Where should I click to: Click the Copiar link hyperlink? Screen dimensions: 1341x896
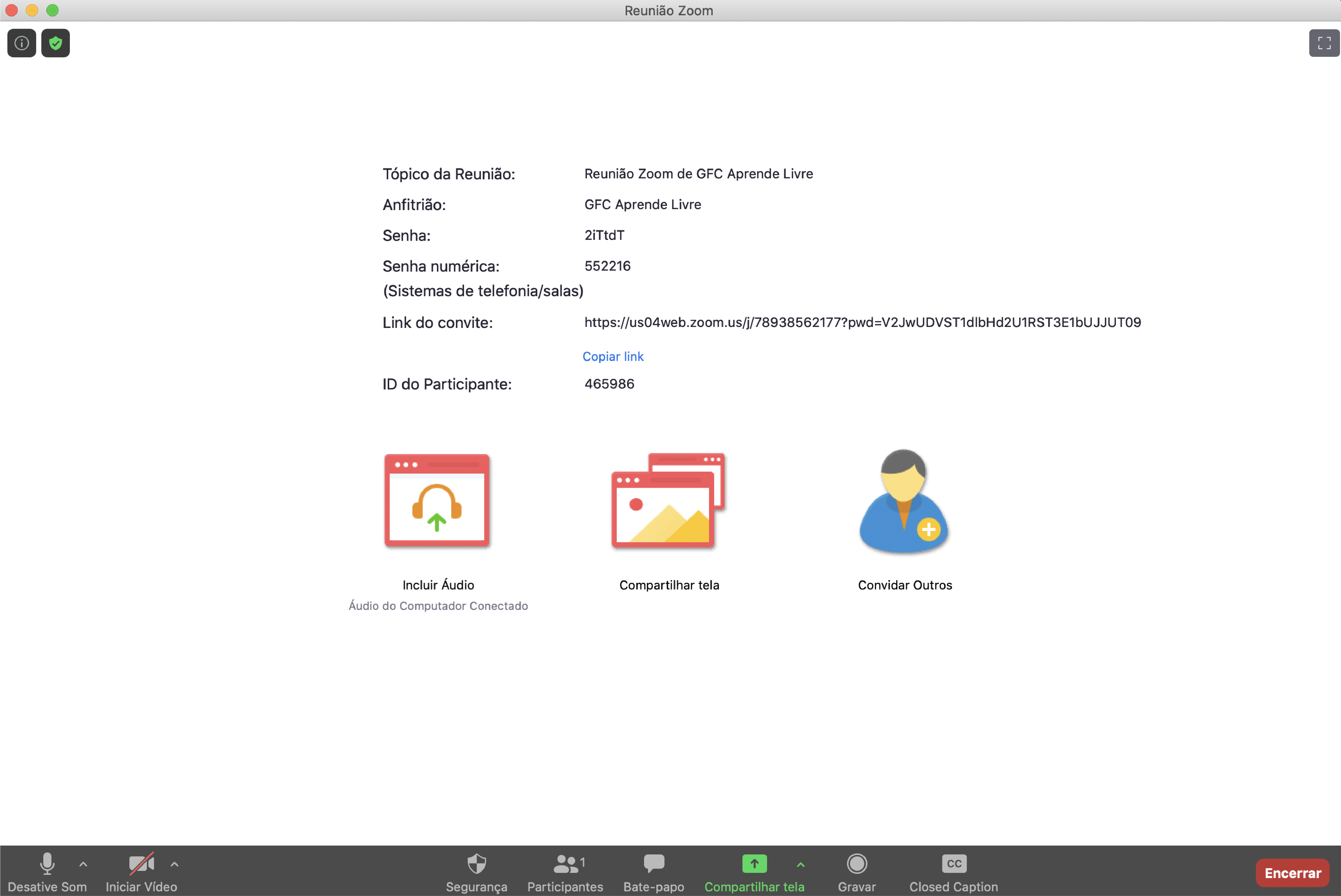(x=613, y=356)
